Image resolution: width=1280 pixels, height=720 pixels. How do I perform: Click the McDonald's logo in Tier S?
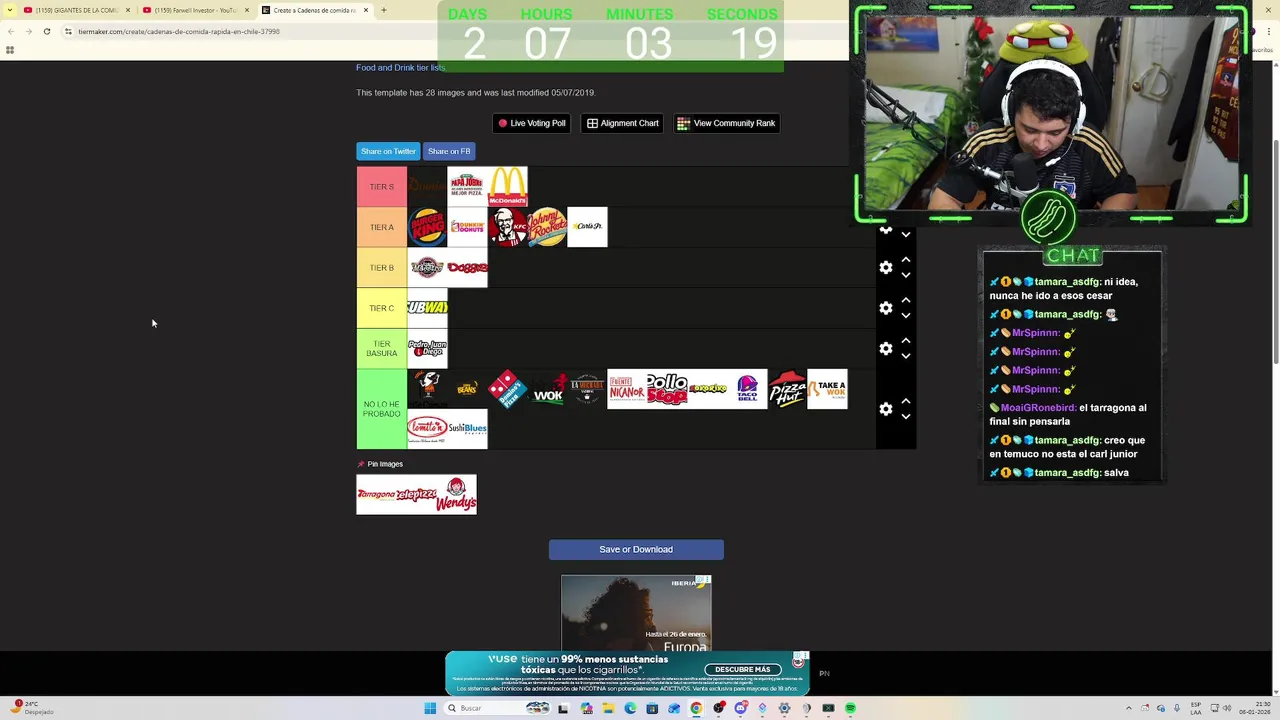(507, 187)
